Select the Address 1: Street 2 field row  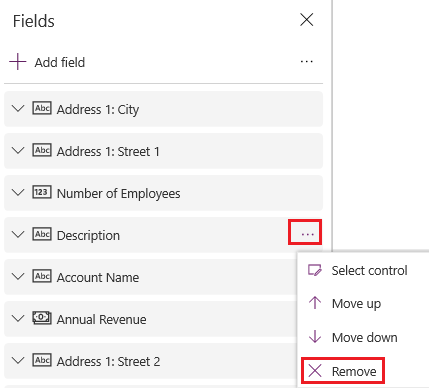point(150,361)
